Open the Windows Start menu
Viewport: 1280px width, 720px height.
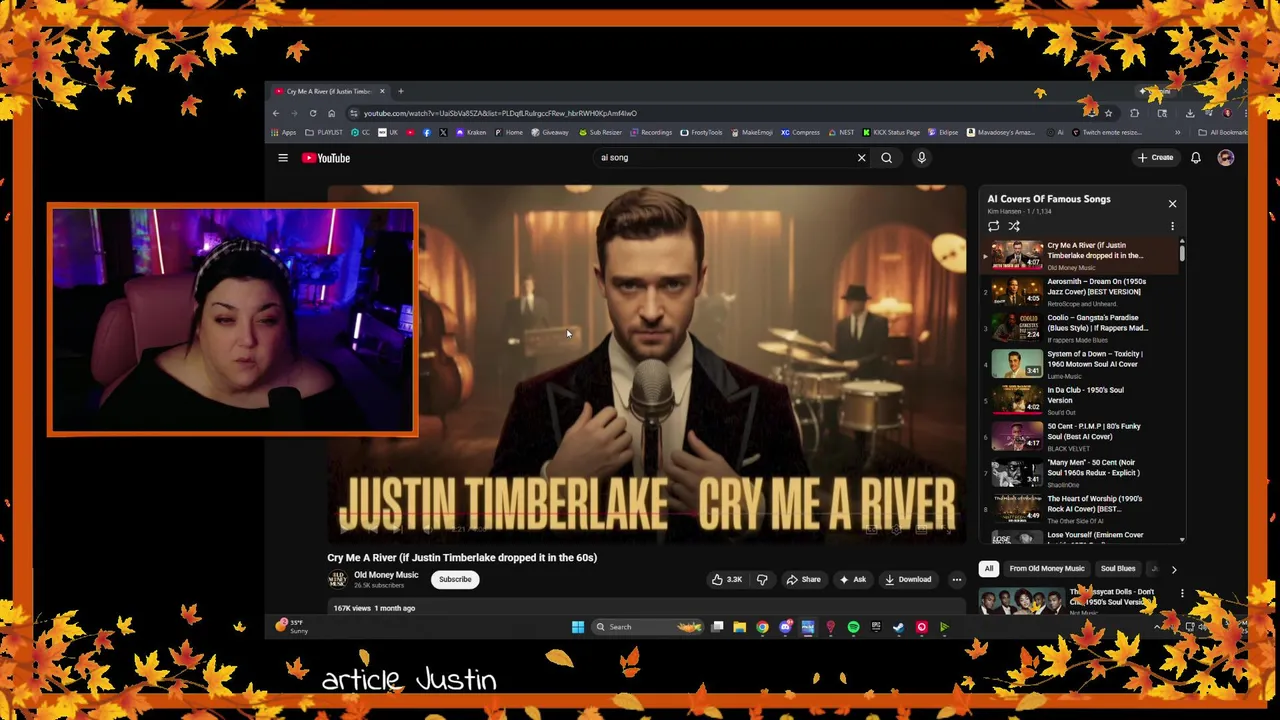578,627
